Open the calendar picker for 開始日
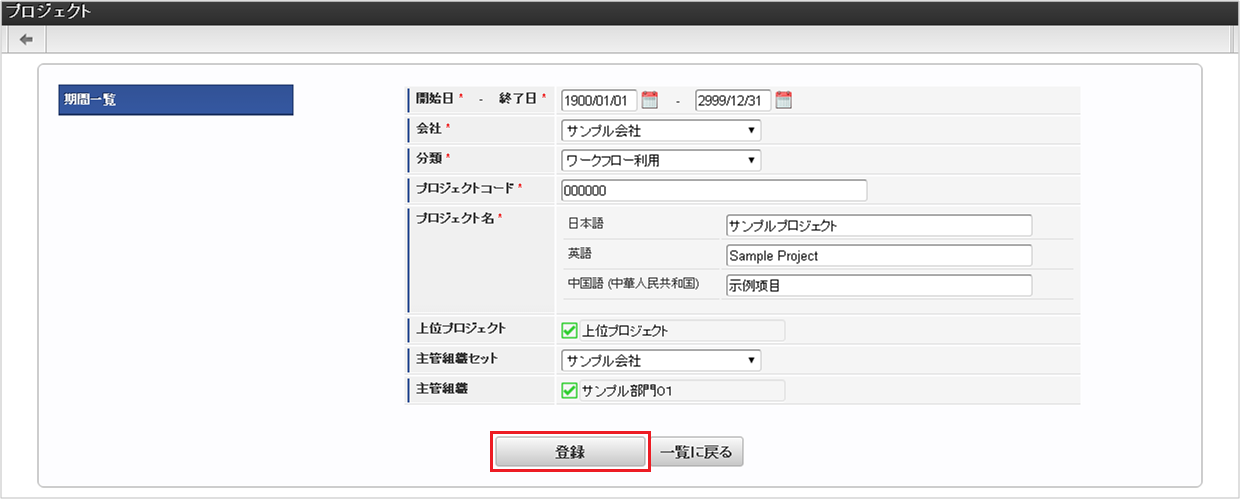 [x=650, y=100]
